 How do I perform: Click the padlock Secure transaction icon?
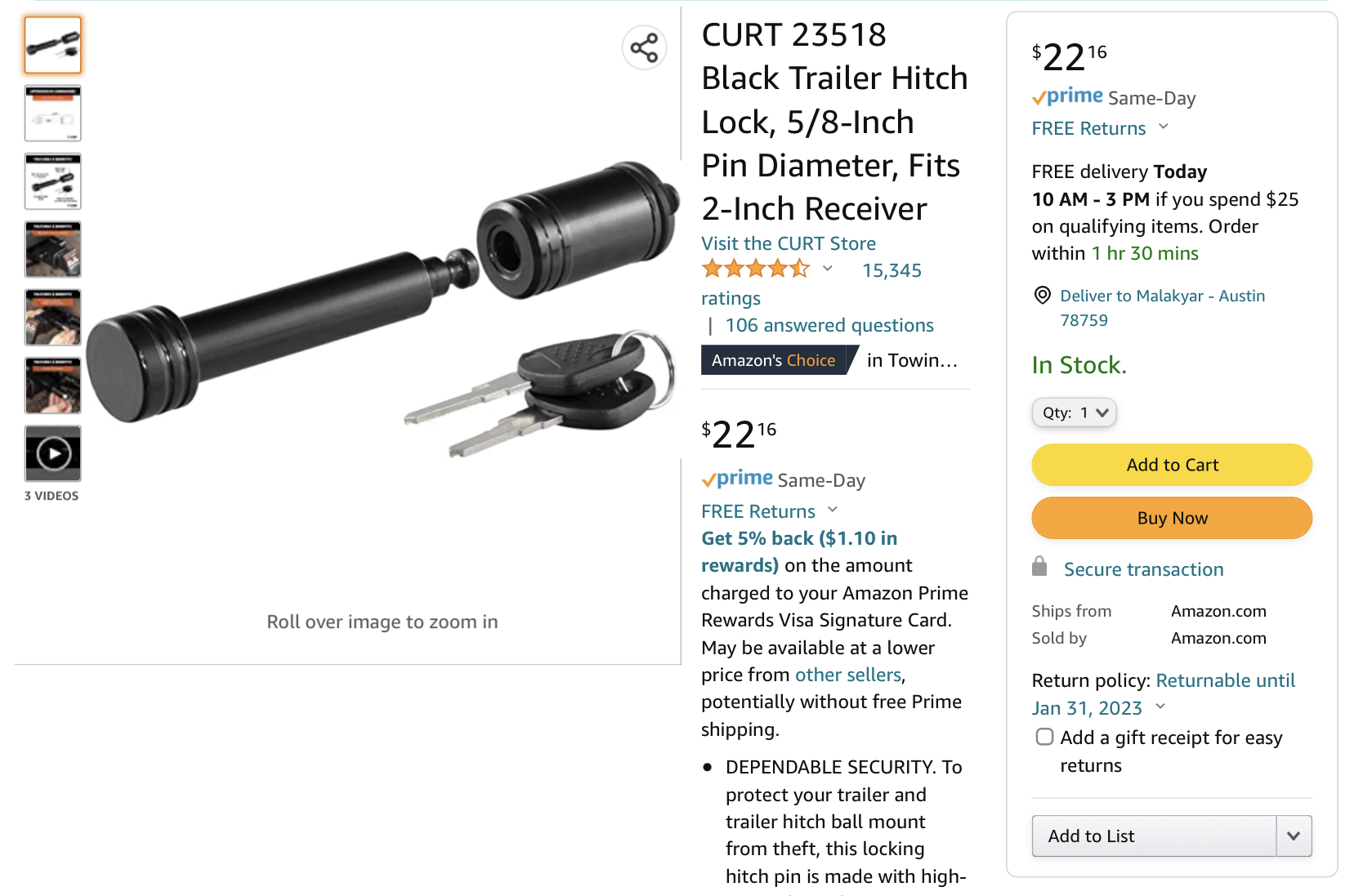1039,566
